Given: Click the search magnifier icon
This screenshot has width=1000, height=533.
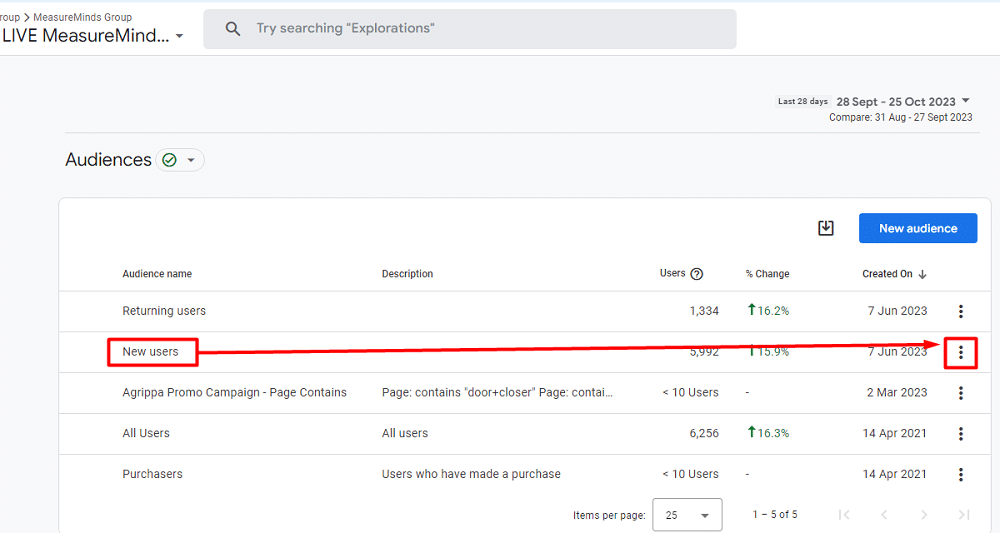Looking at the screenshot, I should pos(233,29).
